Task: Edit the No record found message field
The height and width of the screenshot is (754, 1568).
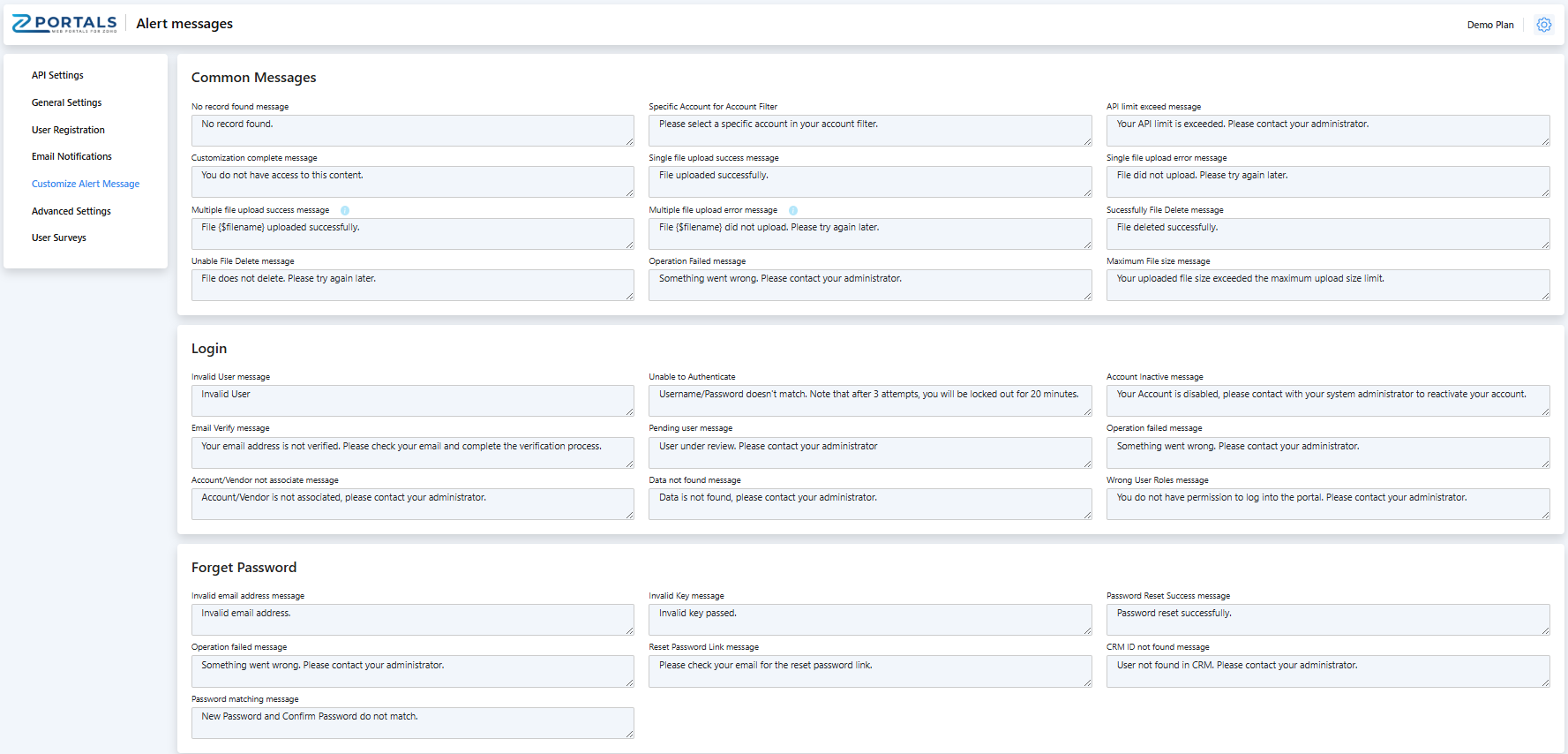Action: tap(412, 131)
